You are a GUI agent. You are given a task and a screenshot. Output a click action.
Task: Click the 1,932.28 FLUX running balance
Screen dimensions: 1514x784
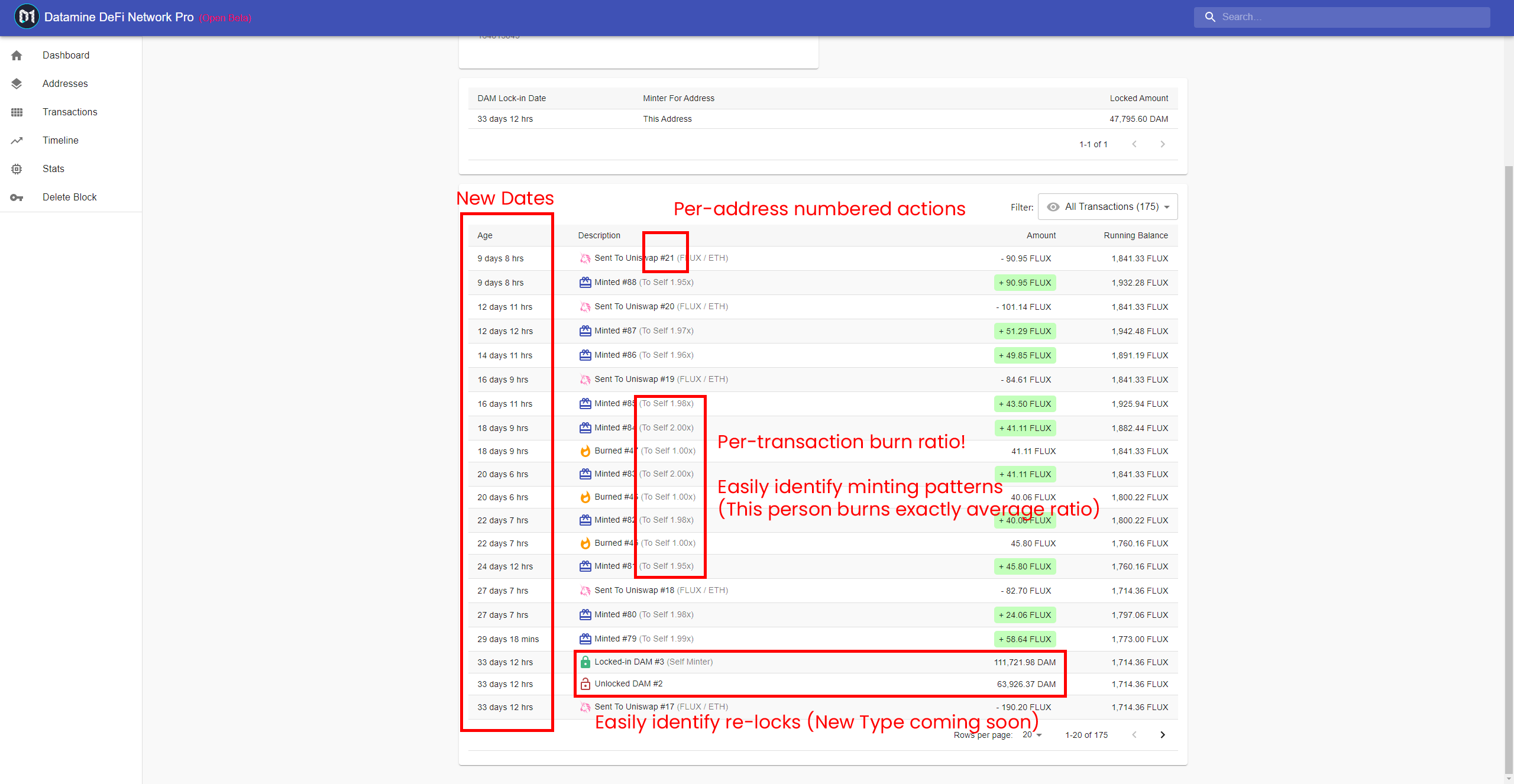click(1140, 283)
